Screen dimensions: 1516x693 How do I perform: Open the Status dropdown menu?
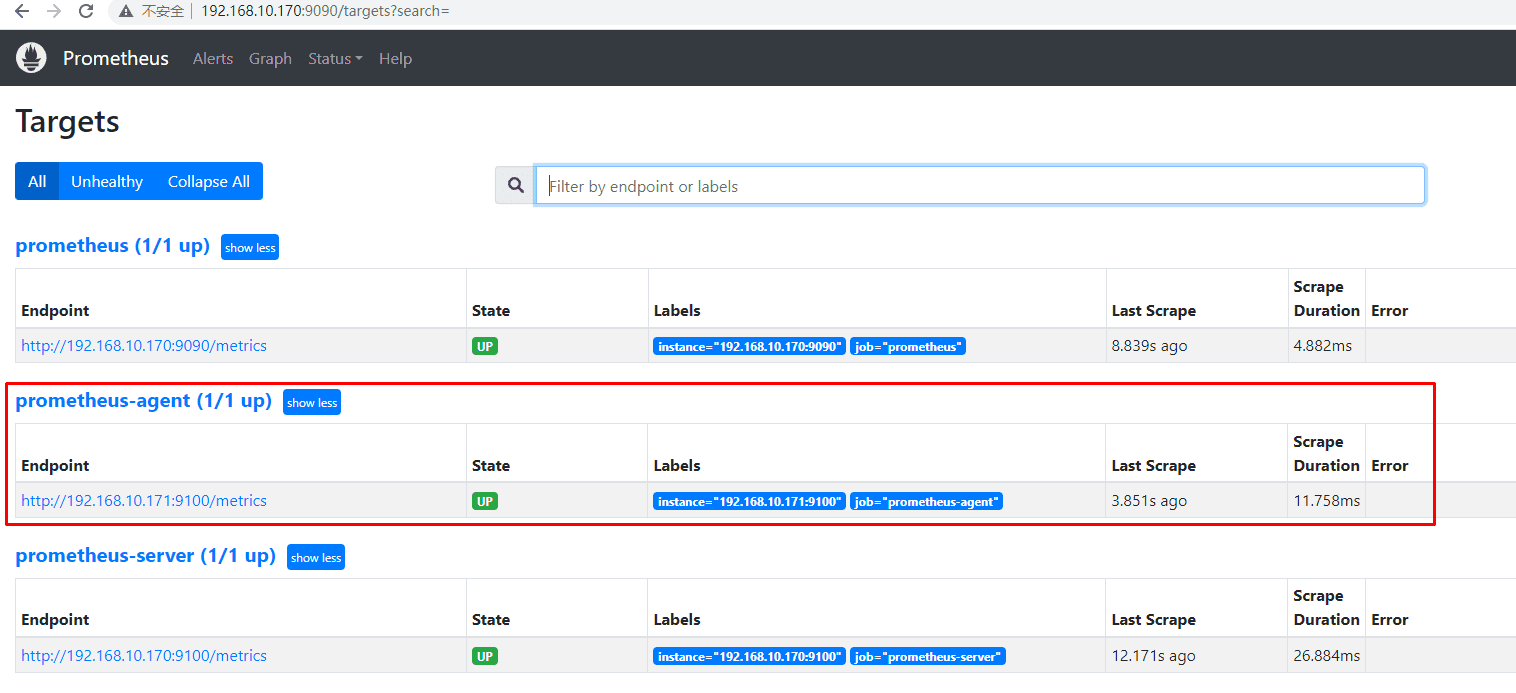(335, 58)
